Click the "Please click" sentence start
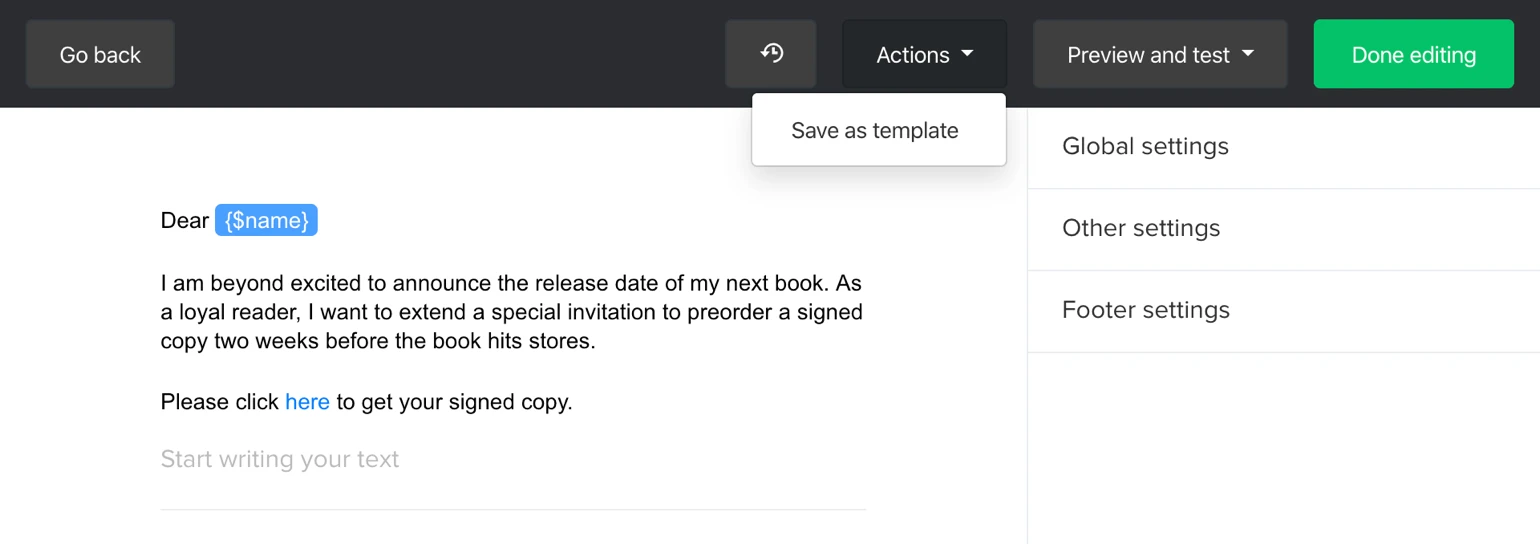The image size is (1540, 544). [x=219, y=402]
